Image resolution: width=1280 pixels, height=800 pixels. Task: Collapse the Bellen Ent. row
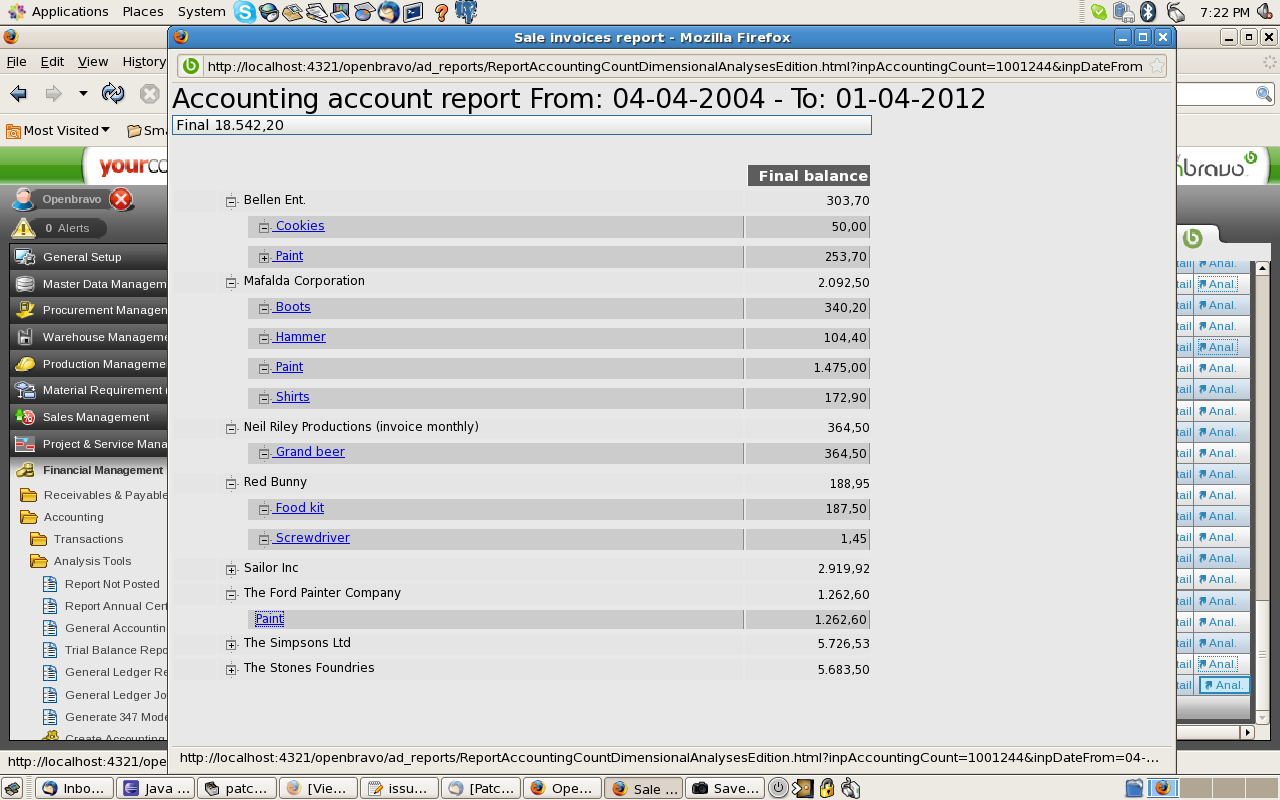click(231, 201)
